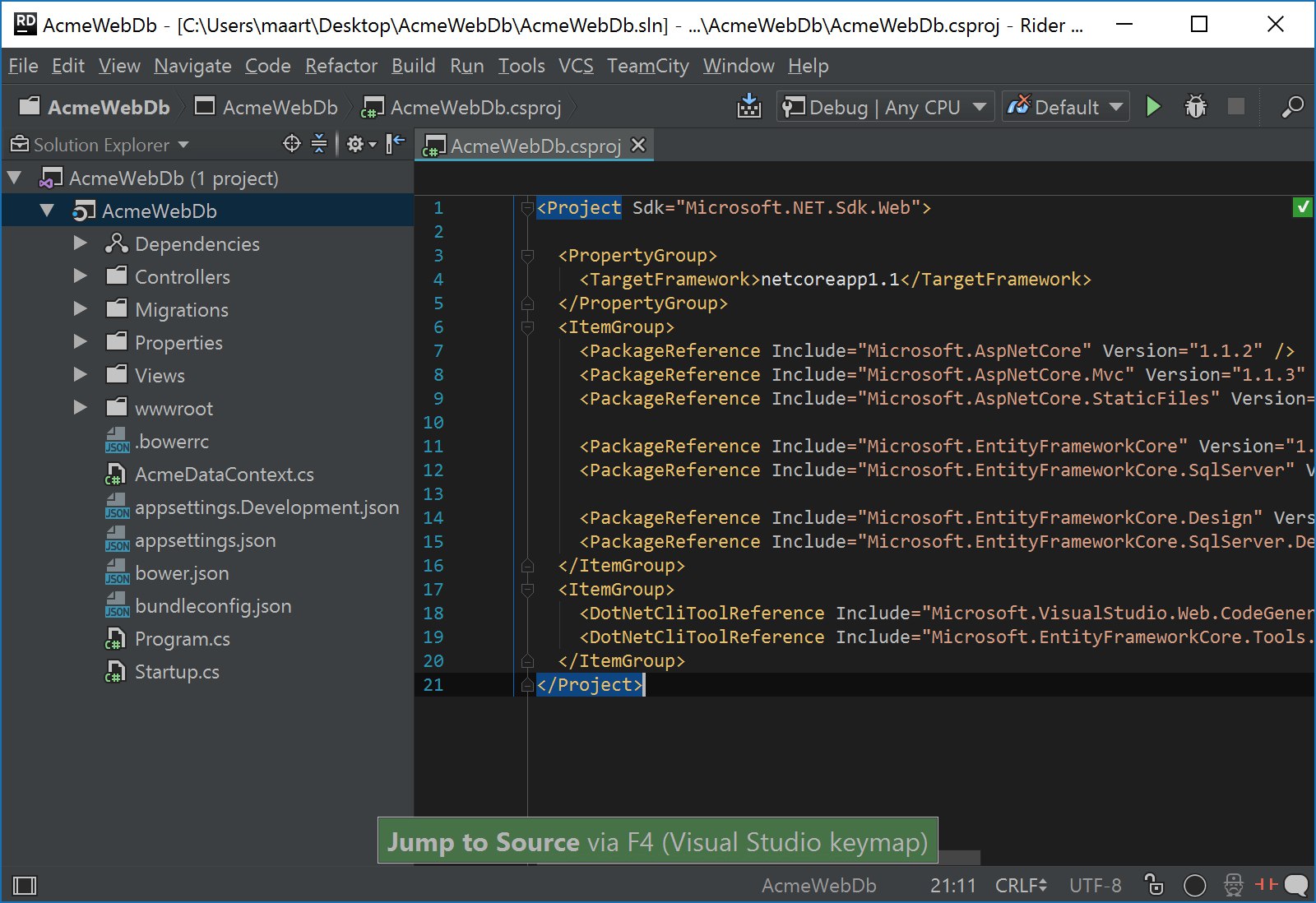Open Startup.cs from the tree
The image size is (1316, 903).
point(162,672)
